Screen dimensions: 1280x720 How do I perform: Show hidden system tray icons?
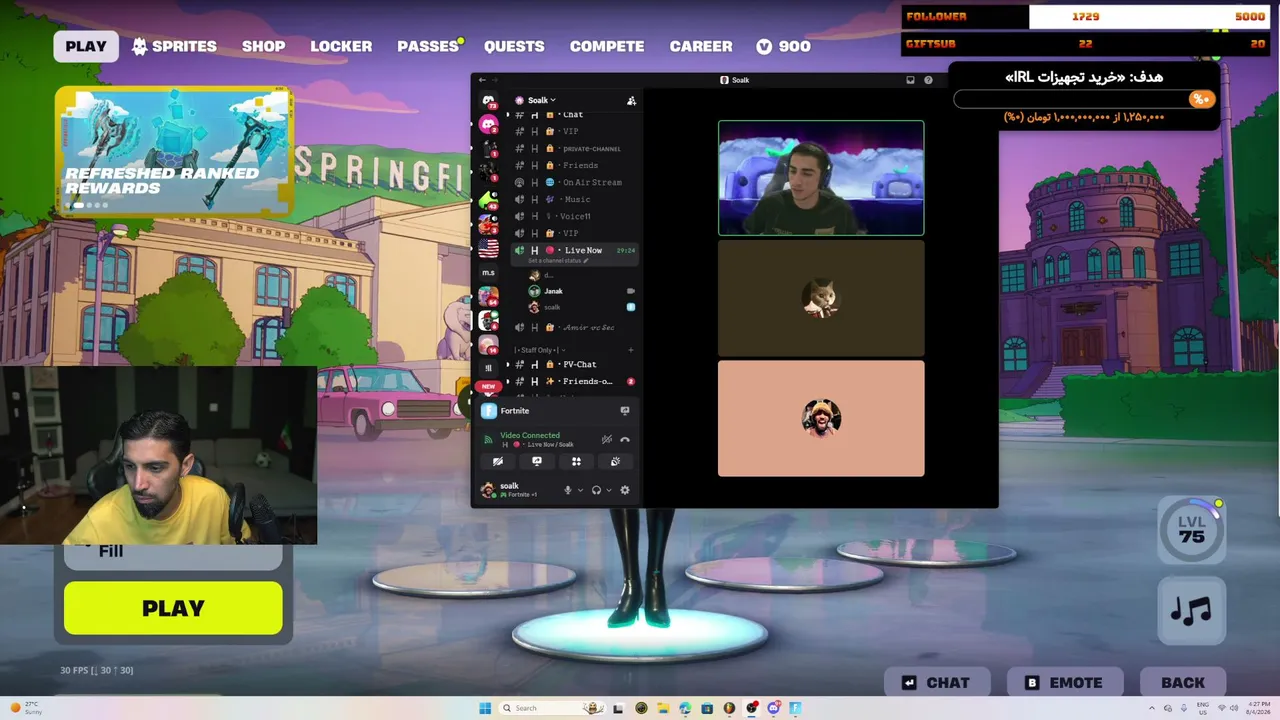(1151, 708)
